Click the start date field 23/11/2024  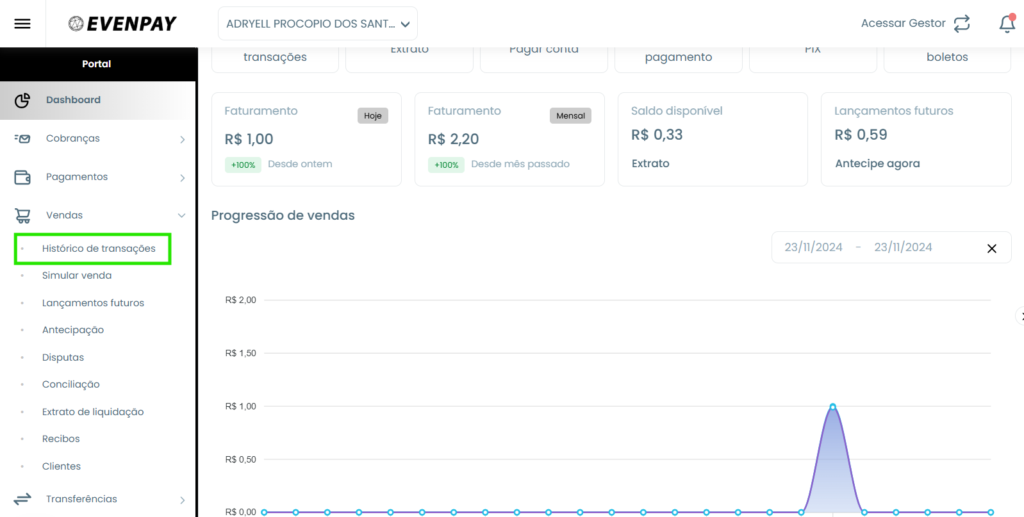[813, 247]
